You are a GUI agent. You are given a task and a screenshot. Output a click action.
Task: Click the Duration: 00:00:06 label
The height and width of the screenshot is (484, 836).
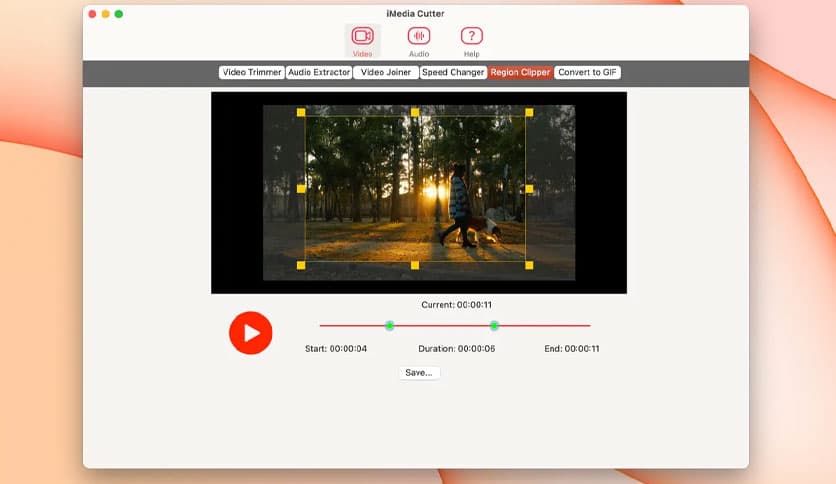click(x=456, y=349)
